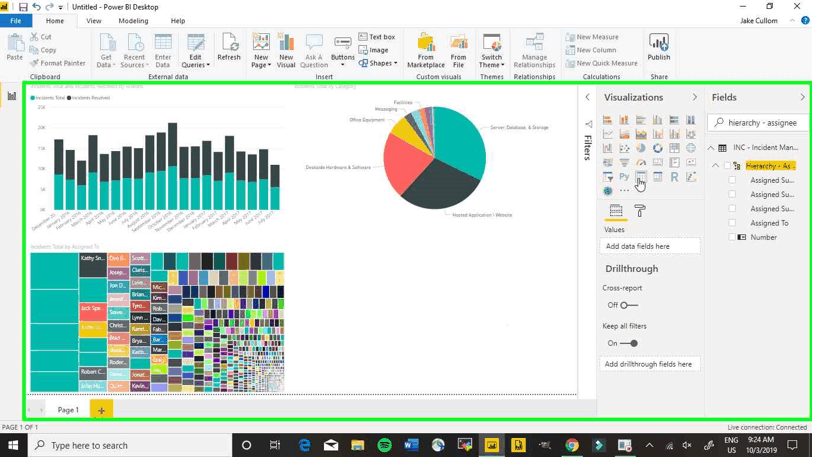
Task: Select the Funnel visual
Action: pyautogui.click(x=624, y=163)
